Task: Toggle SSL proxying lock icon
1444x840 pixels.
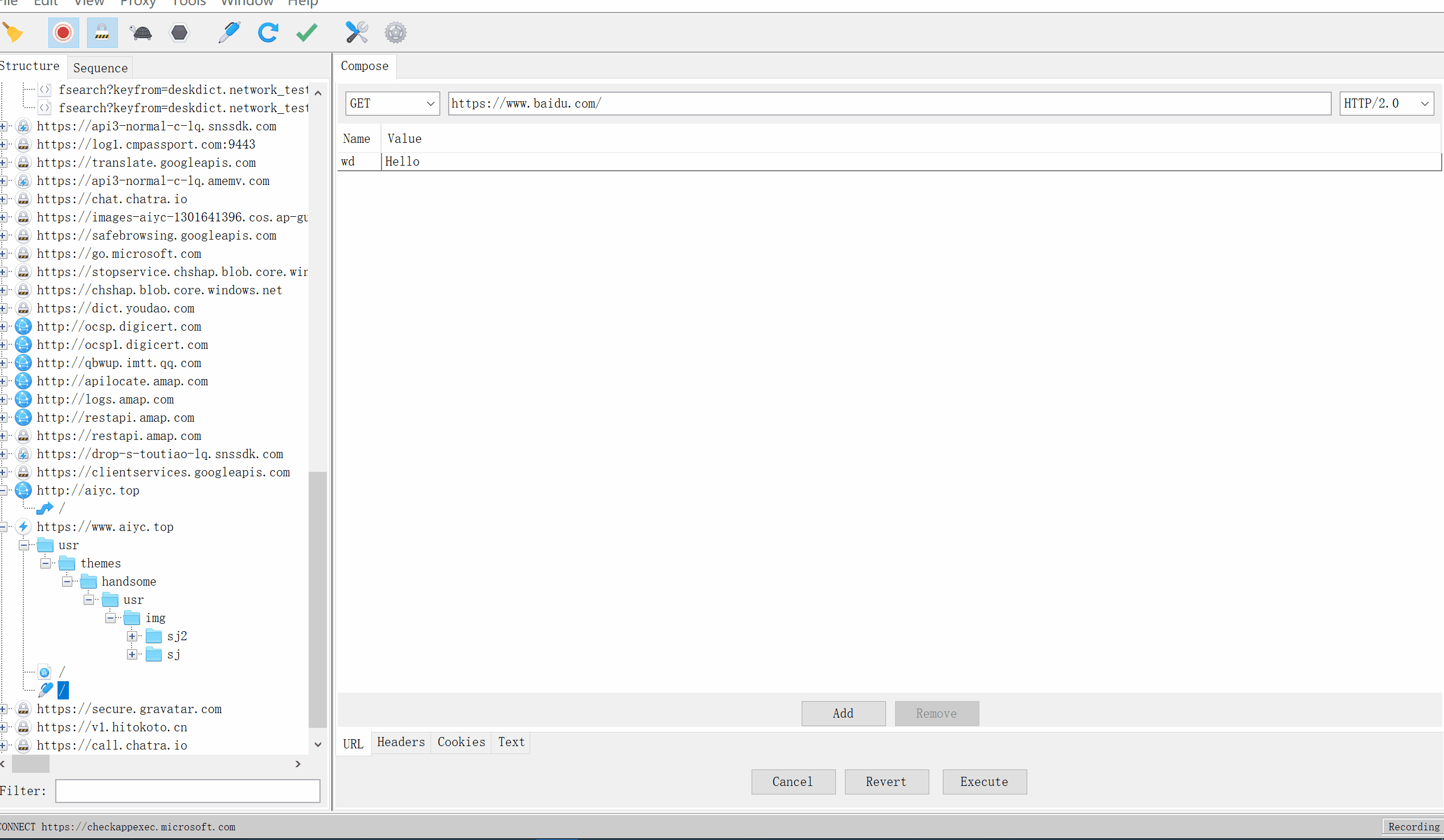Action: point(102,32)
